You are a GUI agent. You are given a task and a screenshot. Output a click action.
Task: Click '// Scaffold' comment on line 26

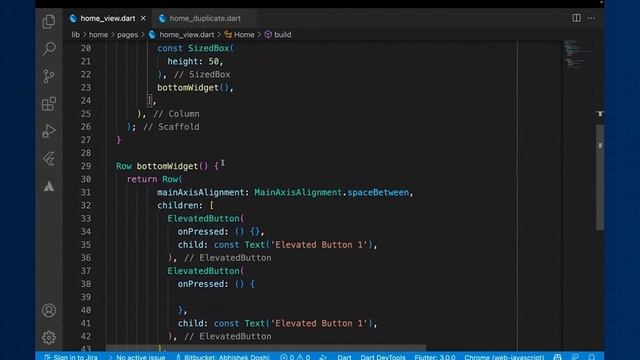171,127
